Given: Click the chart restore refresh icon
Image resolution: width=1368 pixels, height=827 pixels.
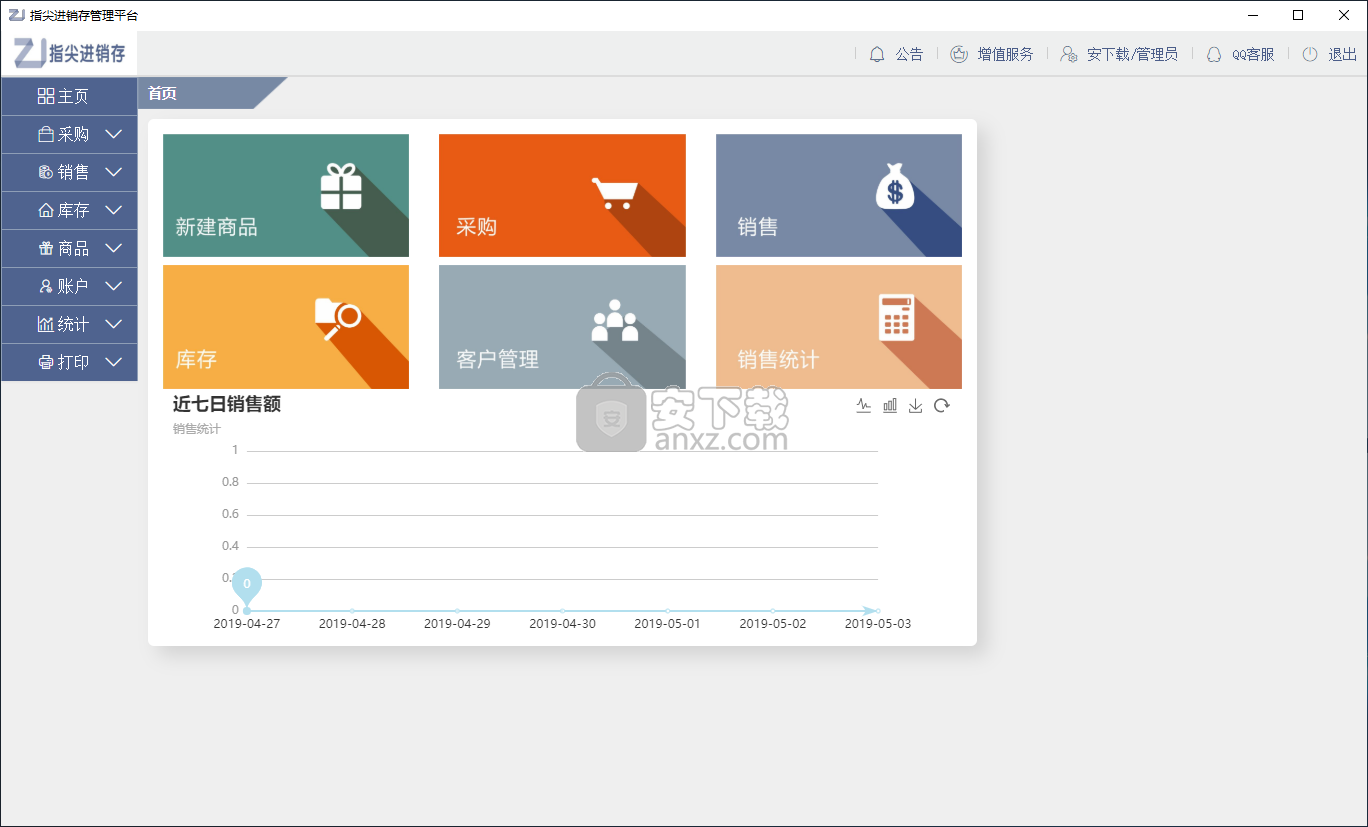Looking at the screenshot, I should pos(941,405).
